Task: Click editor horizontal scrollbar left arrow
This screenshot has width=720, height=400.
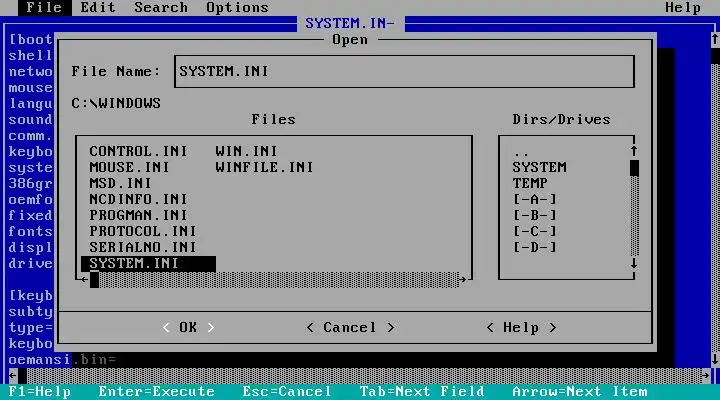Action: 12,376
